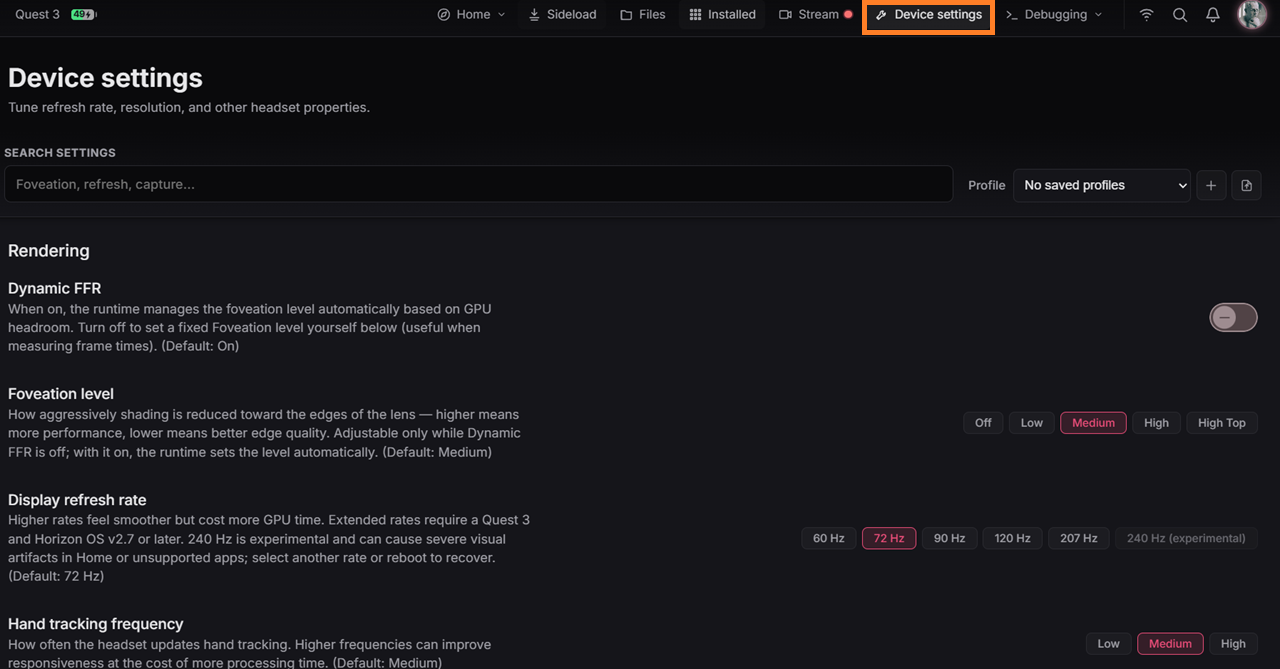Viewport: 1280px width, 669px height.
Task: Set Foveation level to Off
Action: (x=983, y=423)
